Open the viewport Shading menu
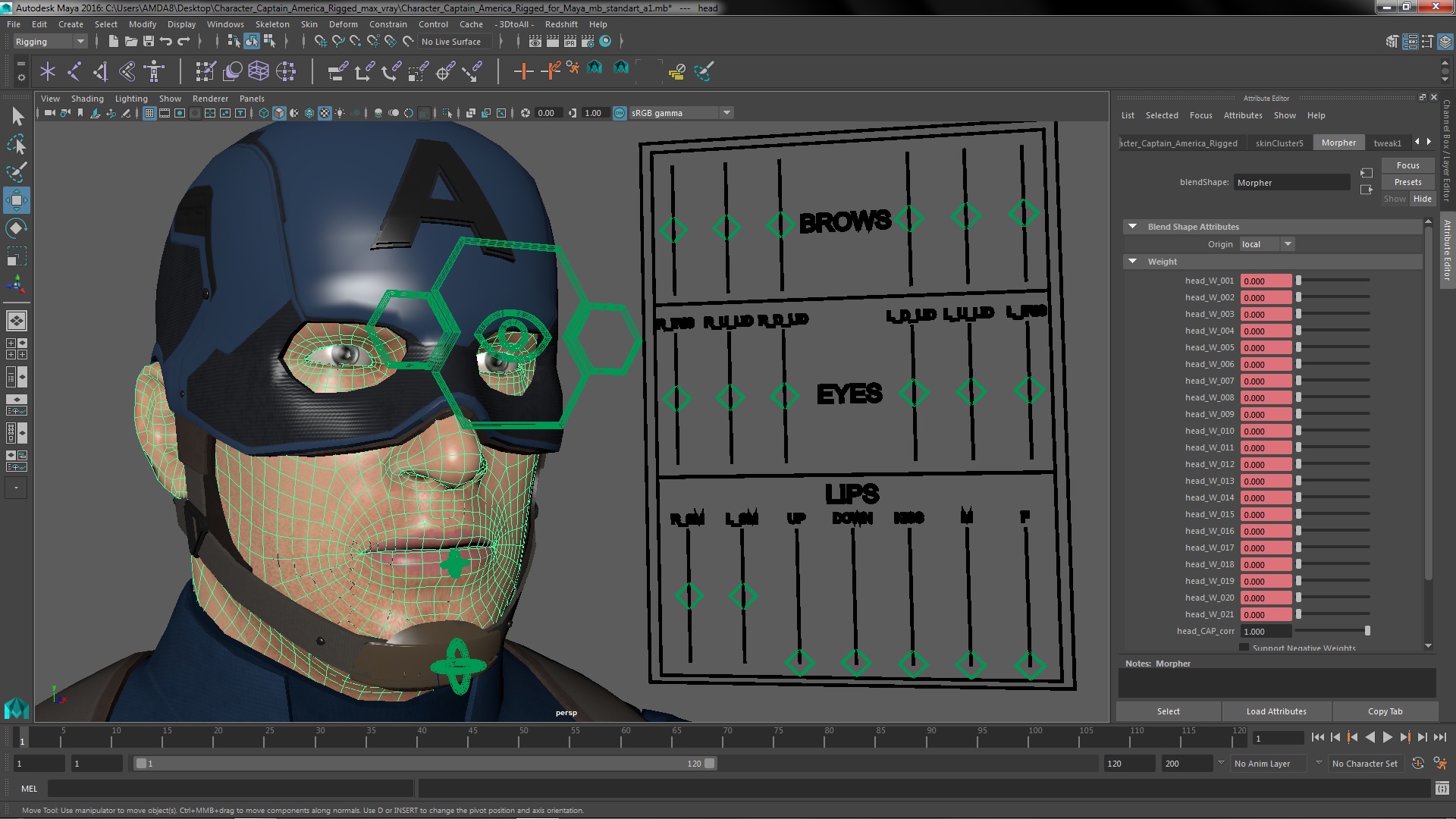Screen dimensions: 1456x819 [x=87, y=99]
